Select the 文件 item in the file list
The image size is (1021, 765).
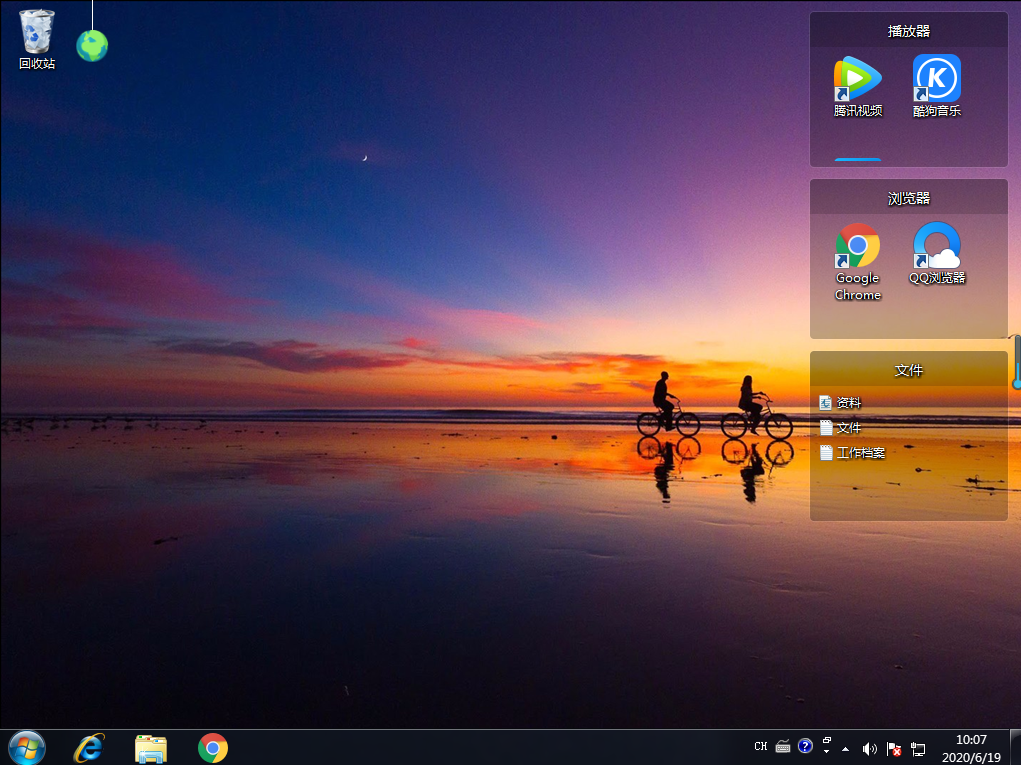[848, 428]
